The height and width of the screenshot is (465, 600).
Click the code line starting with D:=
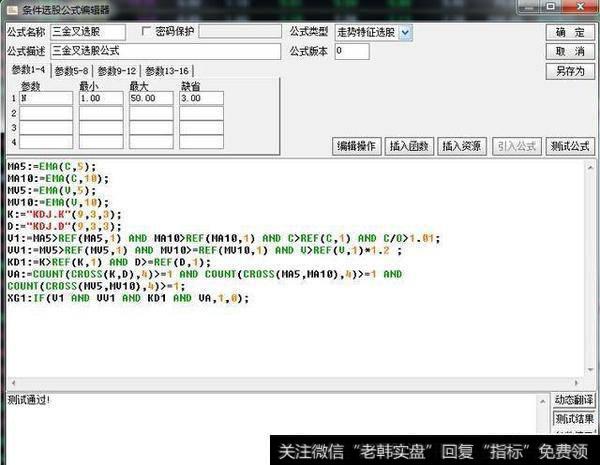pos(64,227)
